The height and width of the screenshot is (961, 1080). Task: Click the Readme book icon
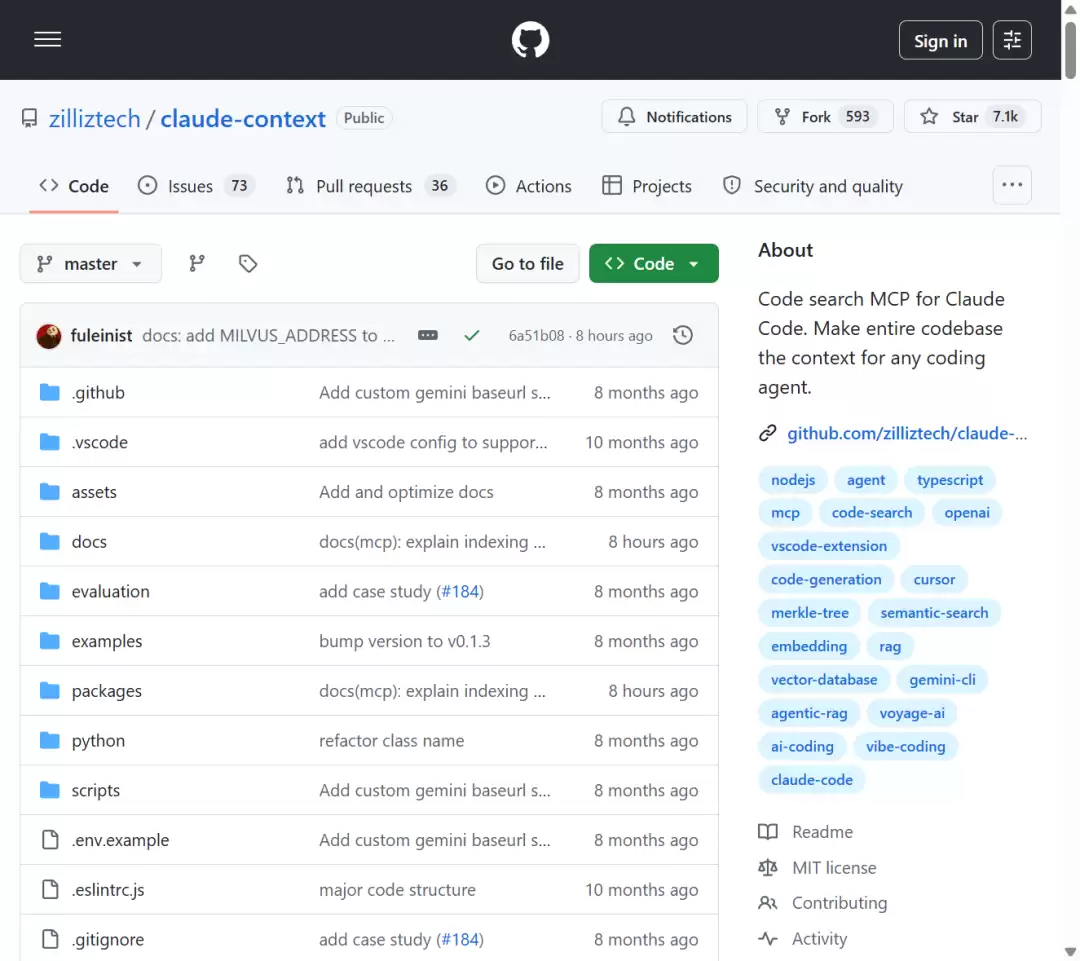click(768, 831)
